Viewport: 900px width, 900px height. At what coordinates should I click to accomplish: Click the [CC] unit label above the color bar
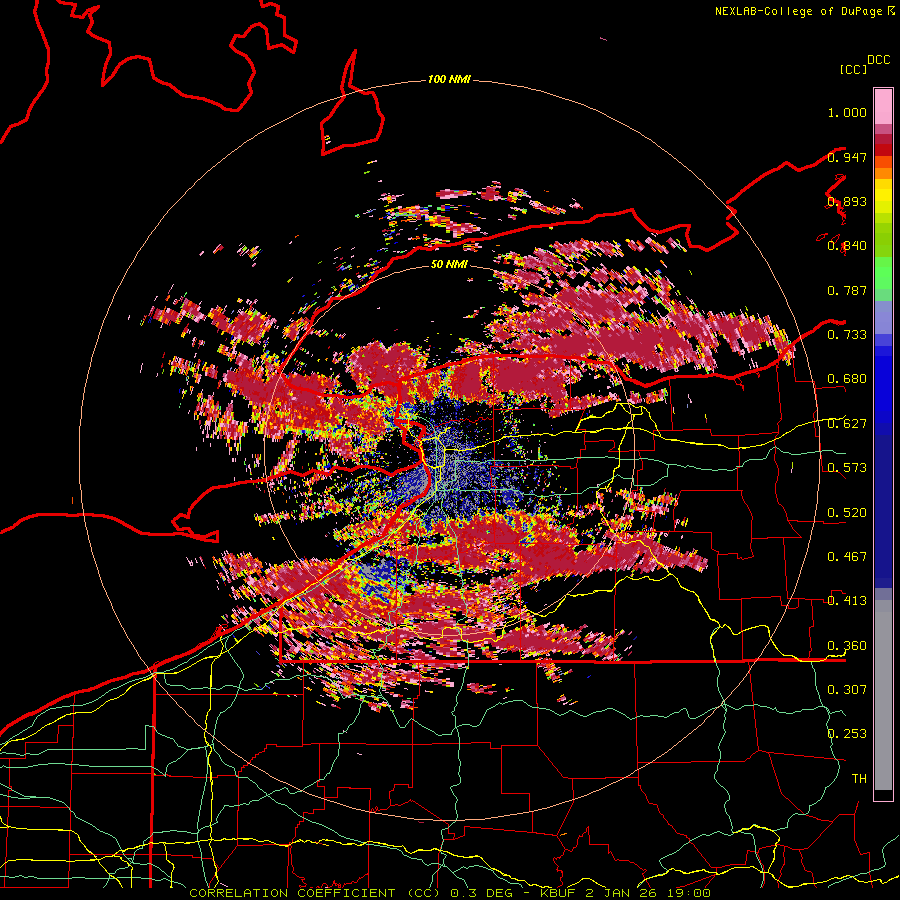[x=853, y=69]
